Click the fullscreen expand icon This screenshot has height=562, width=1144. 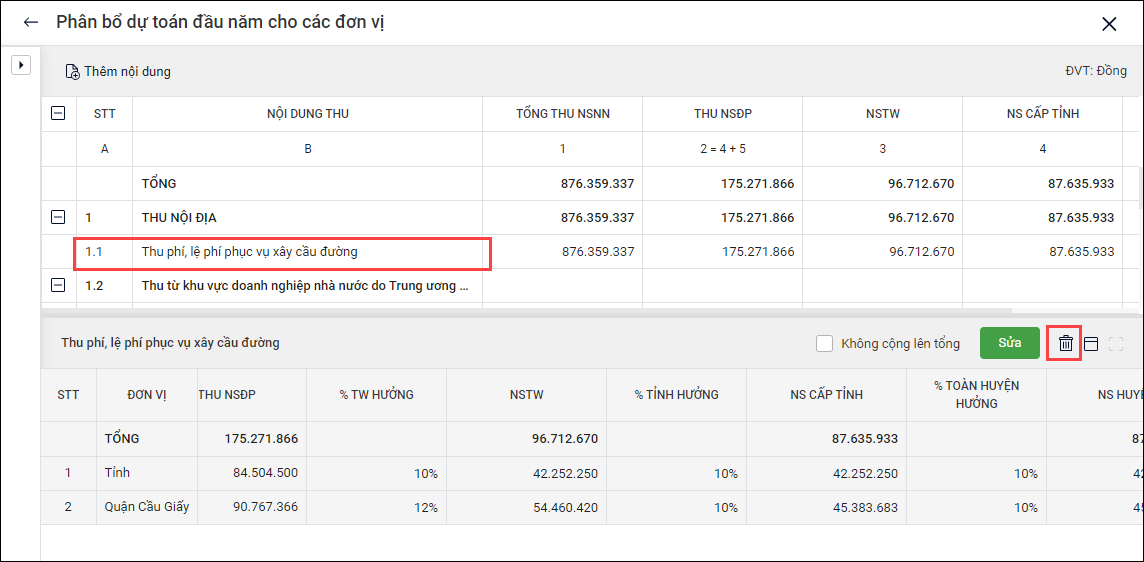[x=1116, y=343]
